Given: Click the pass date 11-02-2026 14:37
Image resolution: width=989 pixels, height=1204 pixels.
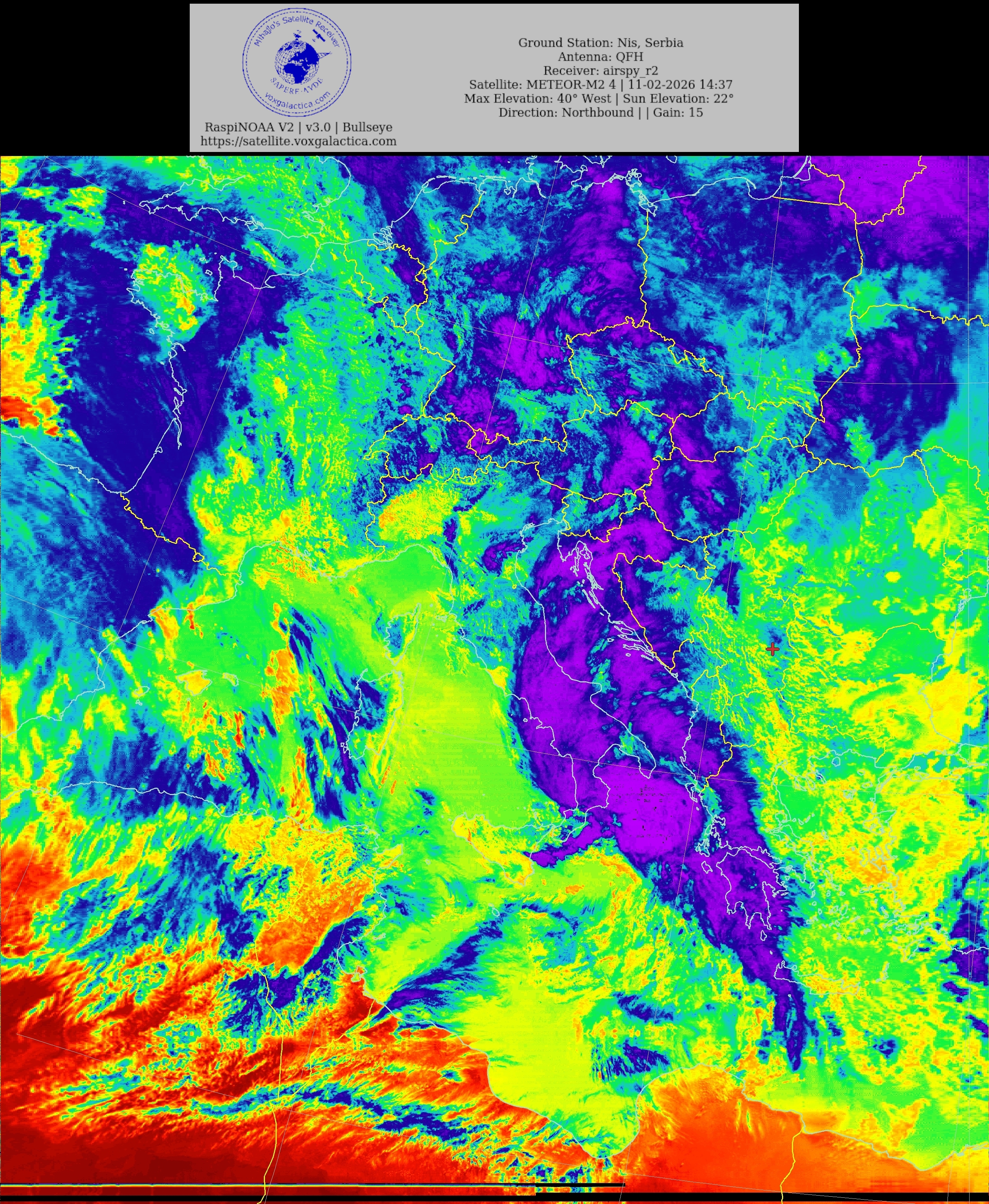Looking at the screenshot, I should pyautogui.click(x=680, y=84).
